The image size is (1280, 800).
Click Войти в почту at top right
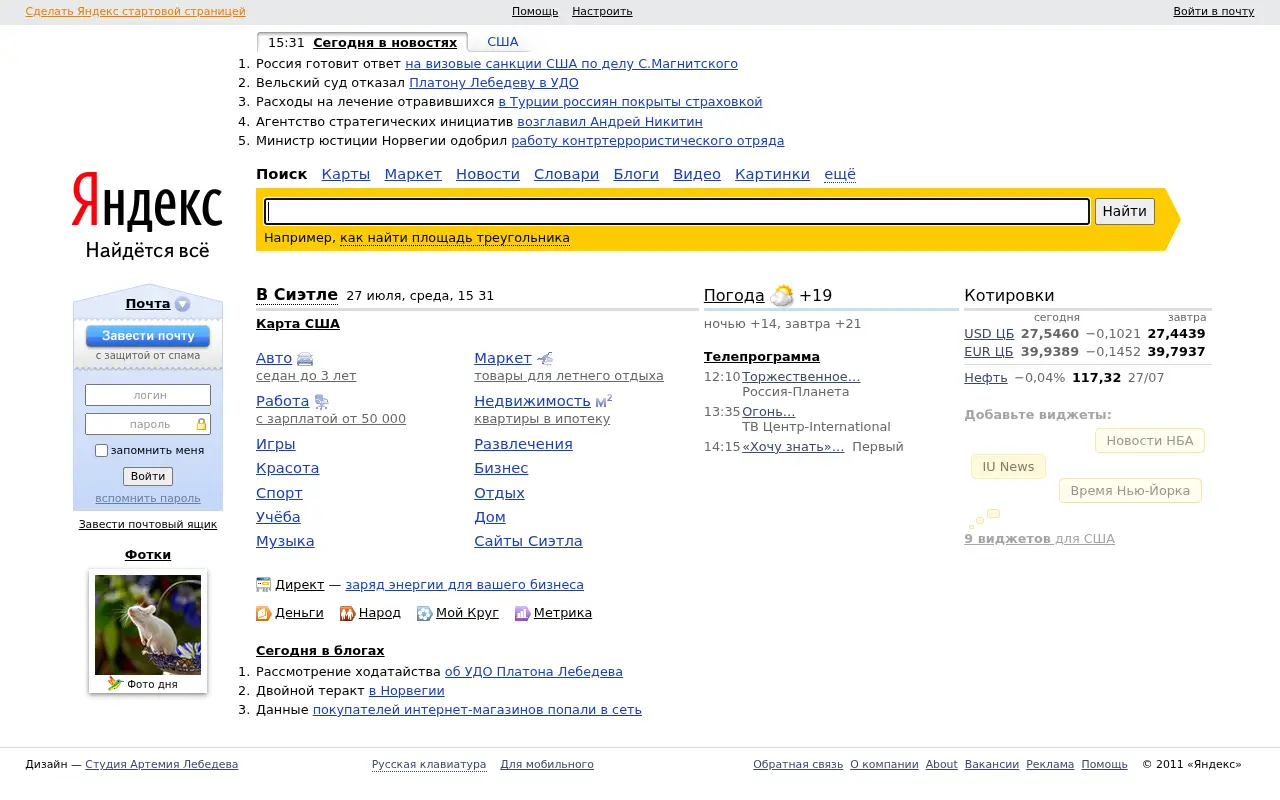tap(1213, 11)
